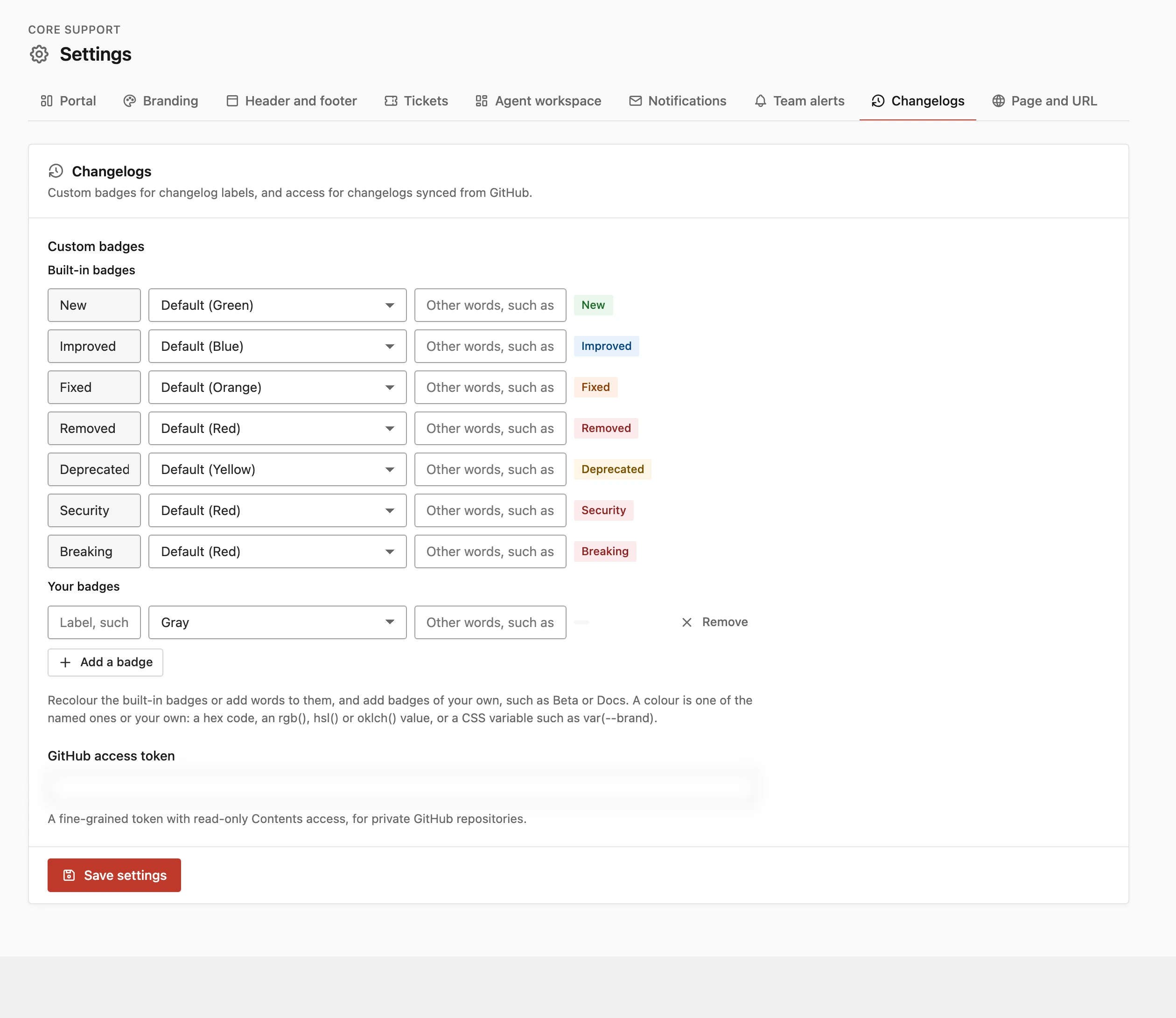Open the colour dropdown for Security badge
Viewport: 1176px width, 1018px height.
tap(277, 511)
